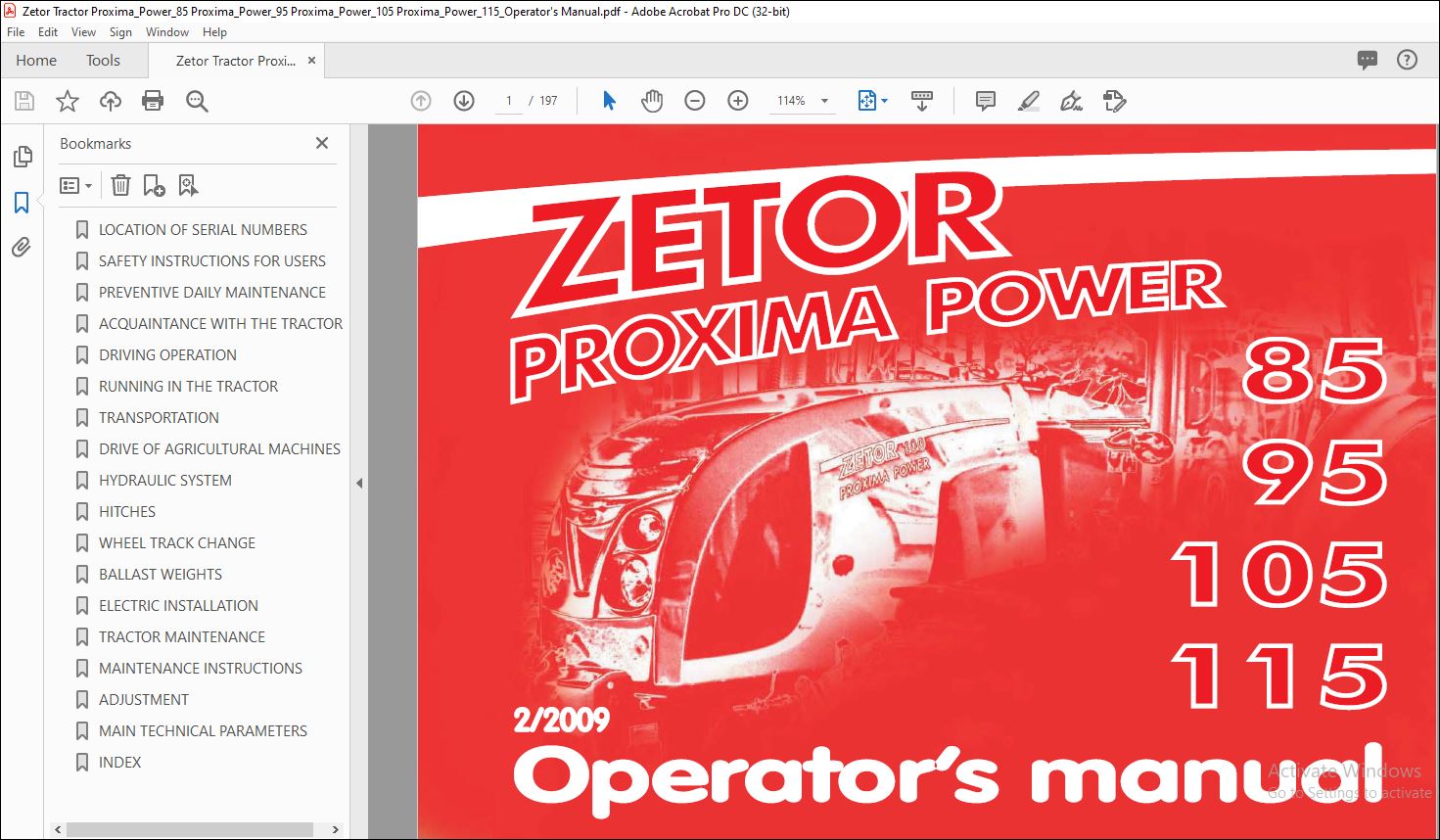Close the Bookmarks panel
Image resolution: width=1440 pixels, height=840 pixels.
pyautogui.click(x=322, y=143)
